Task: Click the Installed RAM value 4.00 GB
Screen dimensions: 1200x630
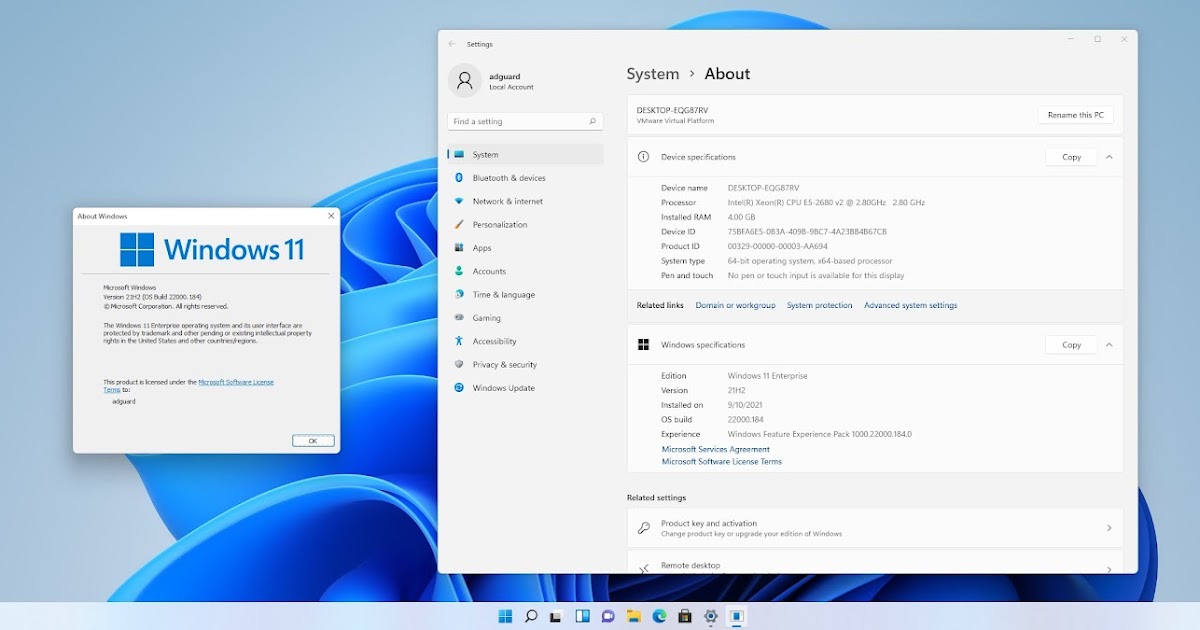Action: pos(742,217)
